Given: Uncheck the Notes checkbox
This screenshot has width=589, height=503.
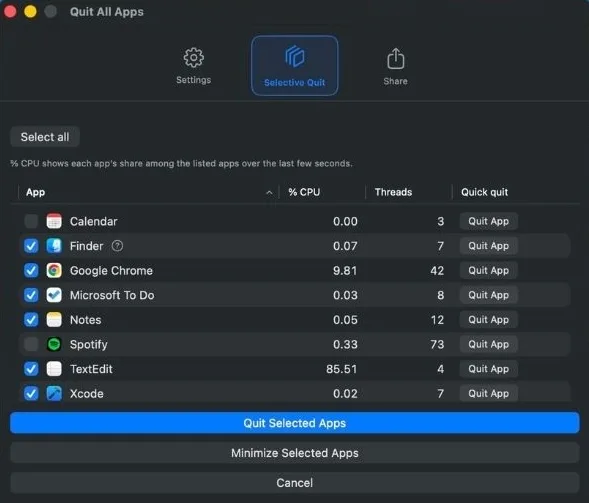Looking at the screenshot, I should click(x=31, y=320).
